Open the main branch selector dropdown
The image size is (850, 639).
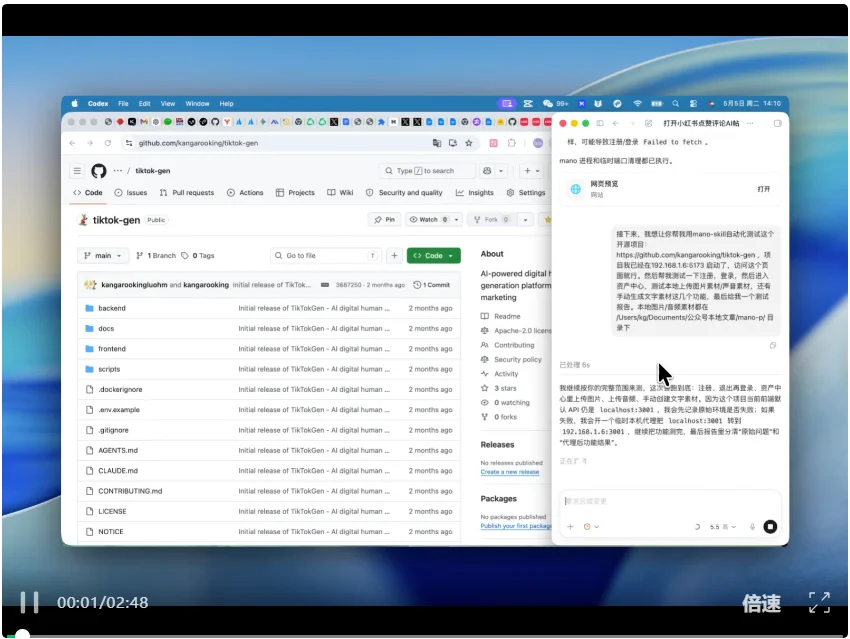tap(103, 255)
